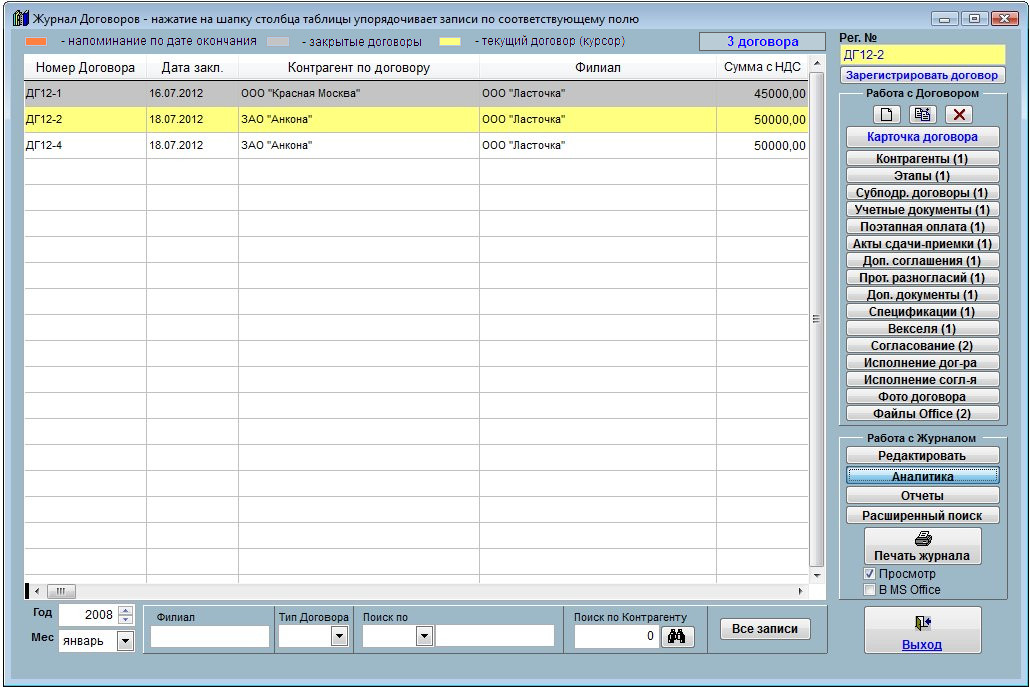Open Карточка договора
The image size is (1030, 687).
click(922, 137)
